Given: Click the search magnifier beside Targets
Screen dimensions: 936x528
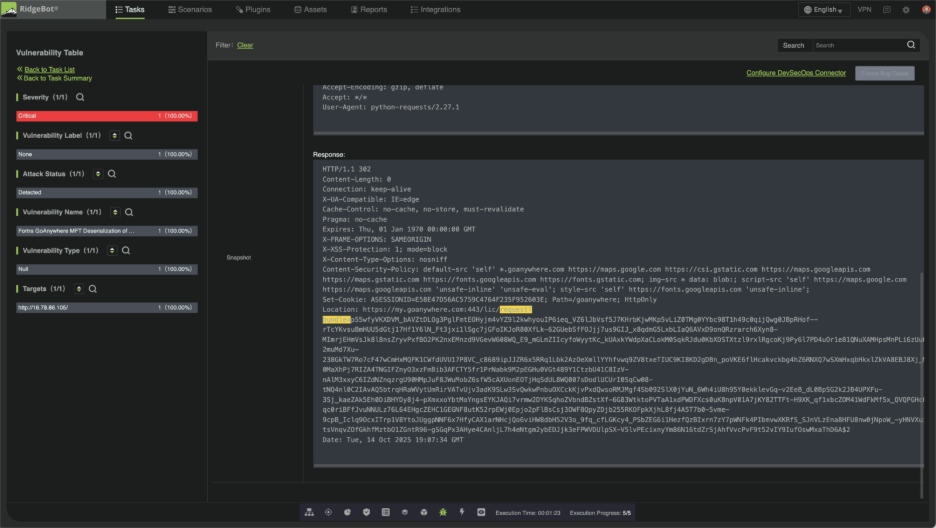Looking at the screenshot, I should (x=92, y=289).
